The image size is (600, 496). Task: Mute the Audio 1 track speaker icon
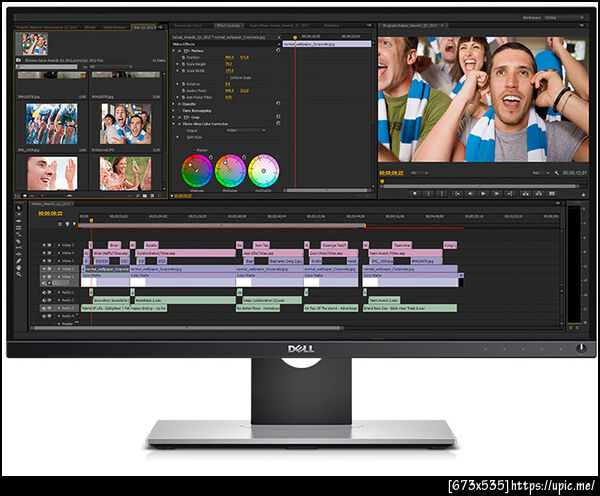pyautogui.click(x=44, y=292)
